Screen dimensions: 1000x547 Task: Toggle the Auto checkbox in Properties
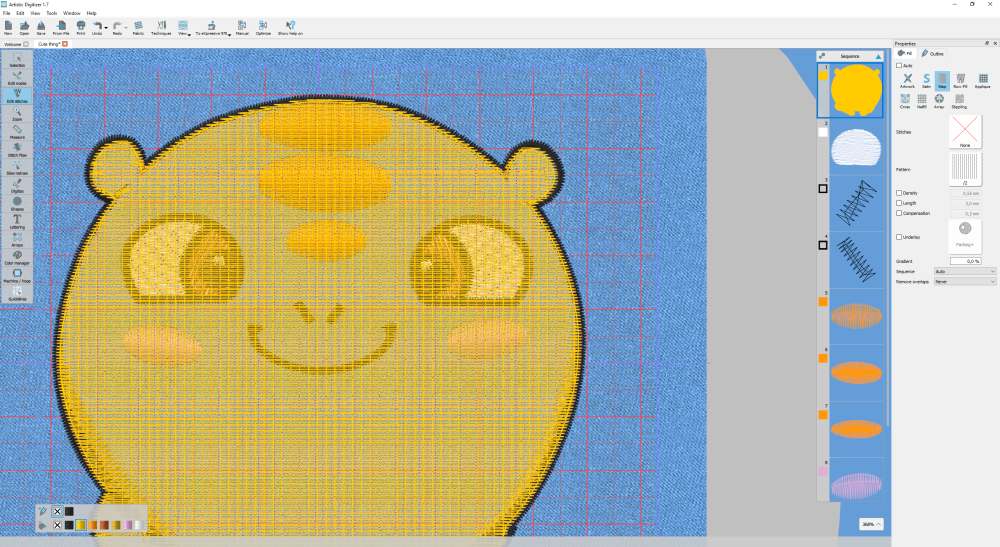tap(900, 66)
